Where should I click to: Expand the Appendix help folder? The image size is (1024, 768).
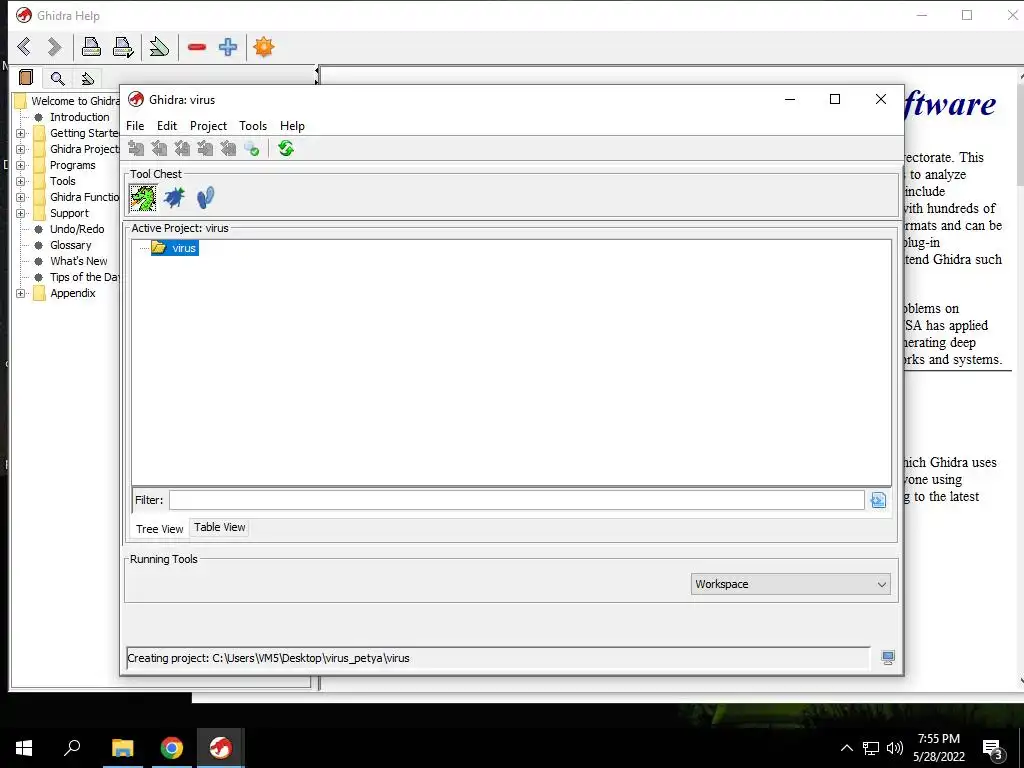20,293
